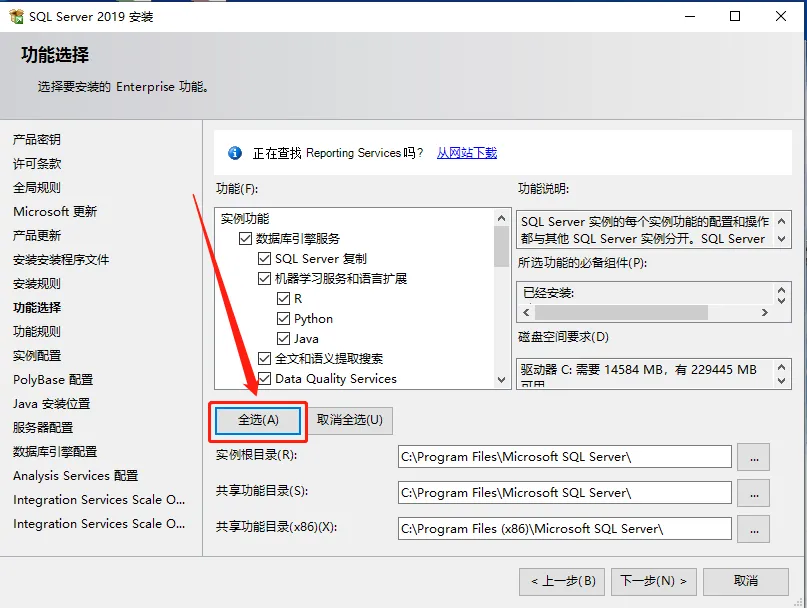This screenshot has height=608, width=807.
Task: Click 磁盘空间要求 scroll down arrow
Action: click(x=781, y=381)
